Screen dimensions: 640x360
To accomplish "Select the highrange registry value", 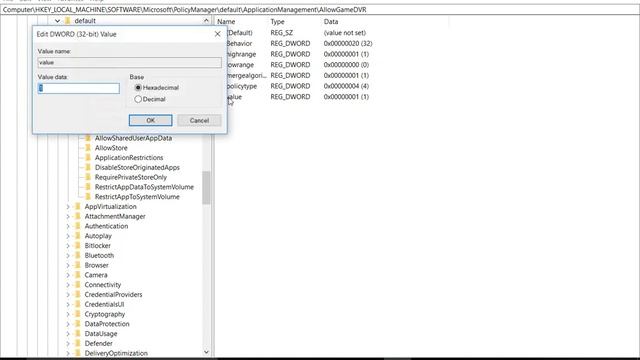I will (242, 54).
